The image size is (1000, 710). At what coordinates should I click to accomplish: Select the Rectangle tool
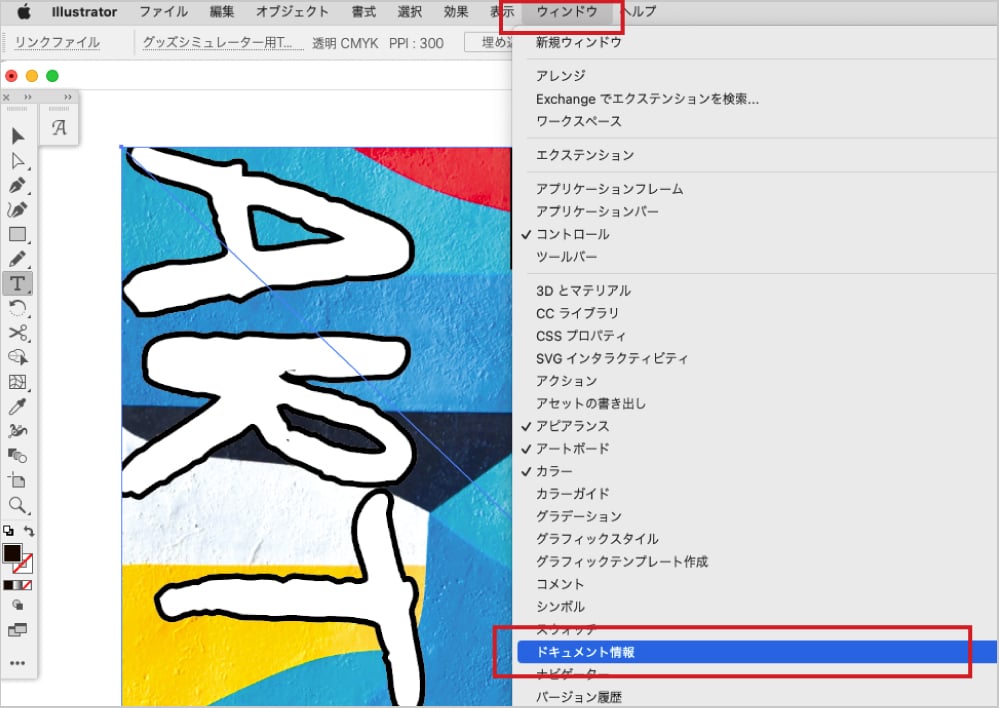pyautogui.click(x=17, y=235)
